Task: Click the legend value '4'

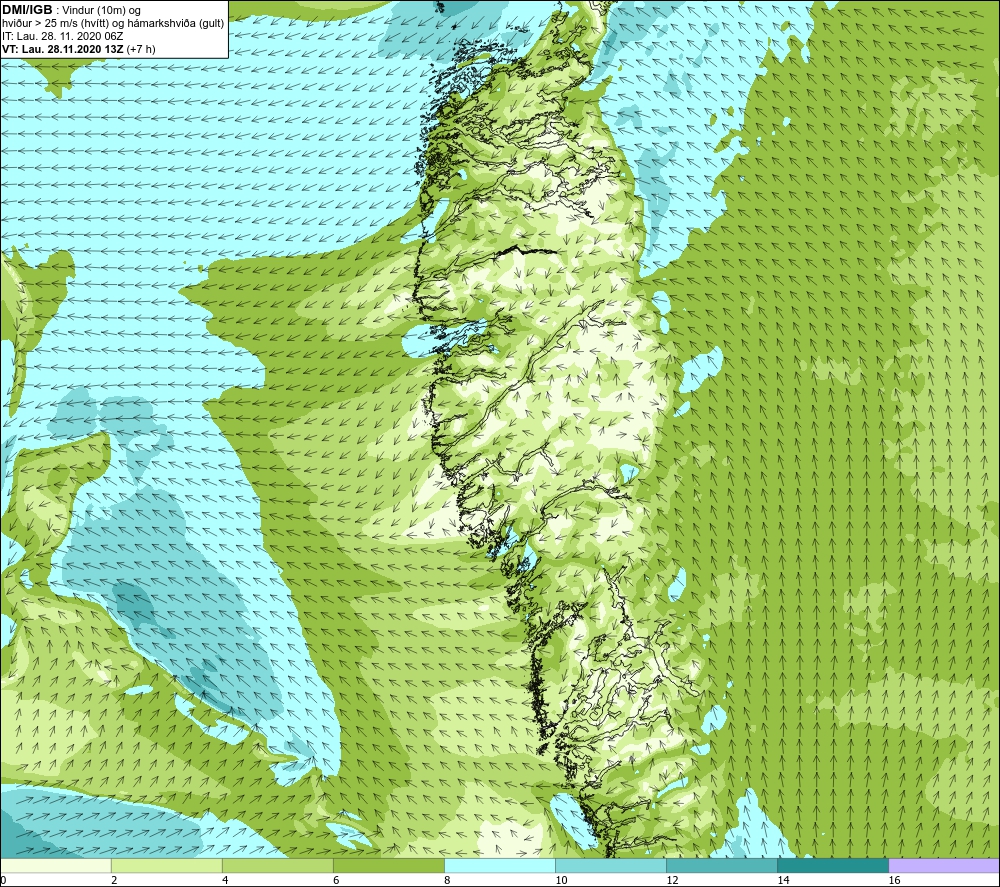Action: click(225, 880)
